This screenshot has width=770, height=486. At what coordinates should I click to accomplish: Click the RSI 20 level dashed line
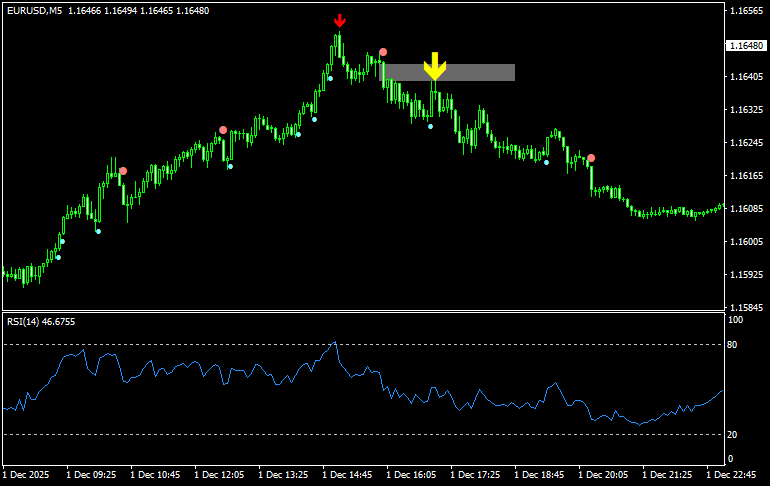(x=400, y=434)
